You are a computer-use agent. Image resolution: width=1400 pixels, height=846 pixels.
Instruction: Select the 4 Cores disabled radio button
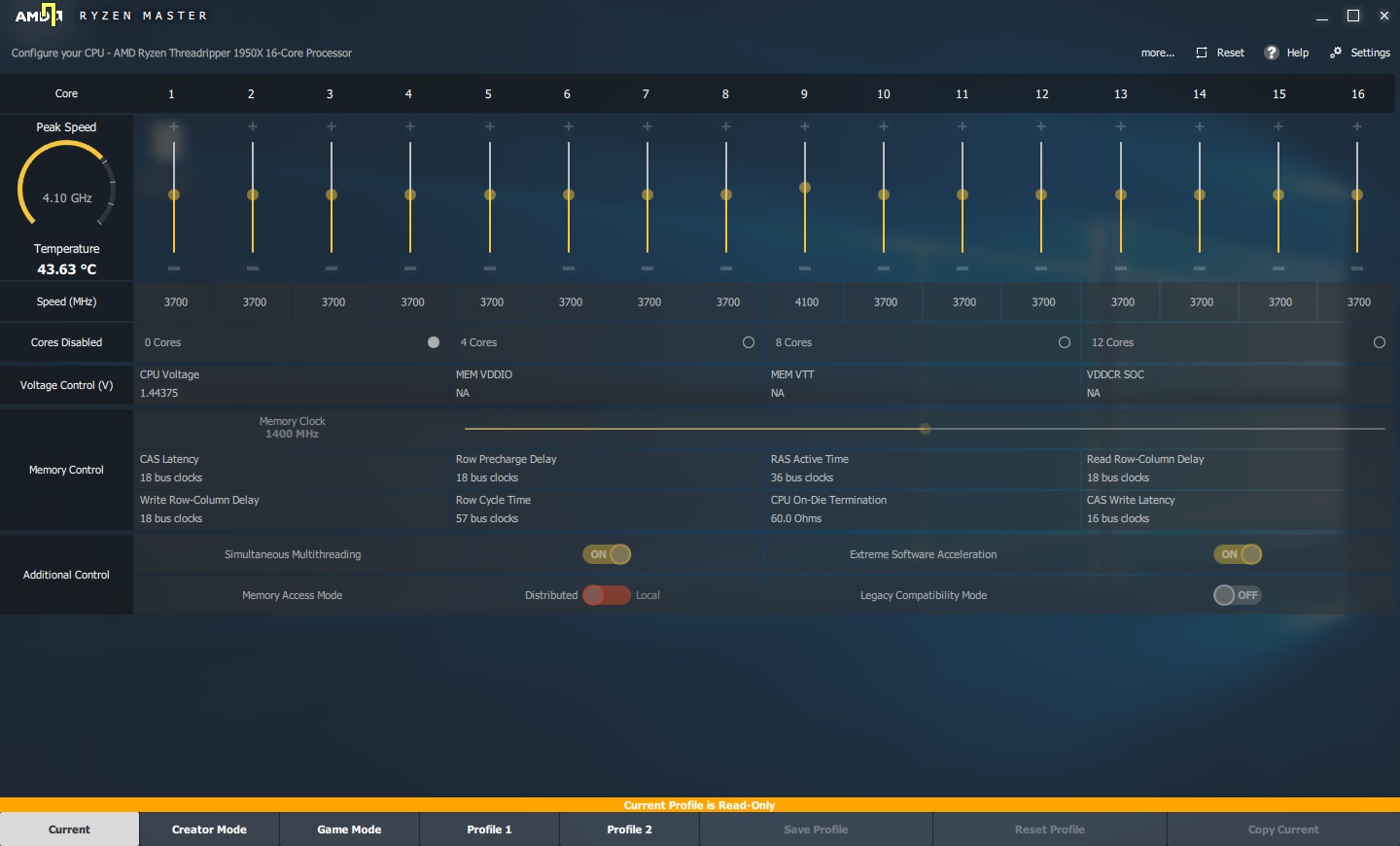(749, 342)
